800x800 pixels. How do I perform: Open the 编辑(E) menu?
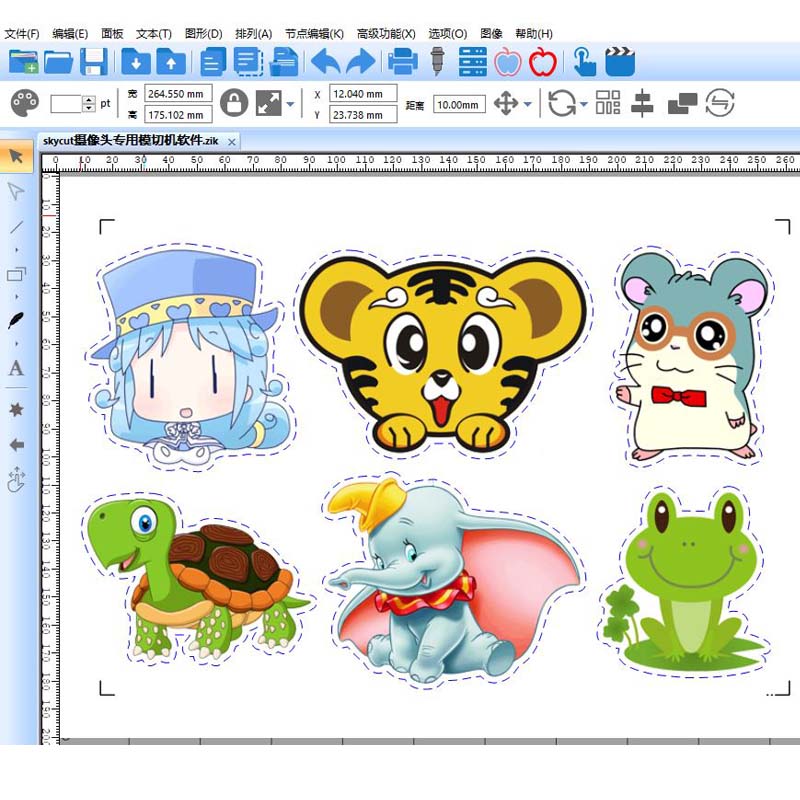click(x=70, y=34)
